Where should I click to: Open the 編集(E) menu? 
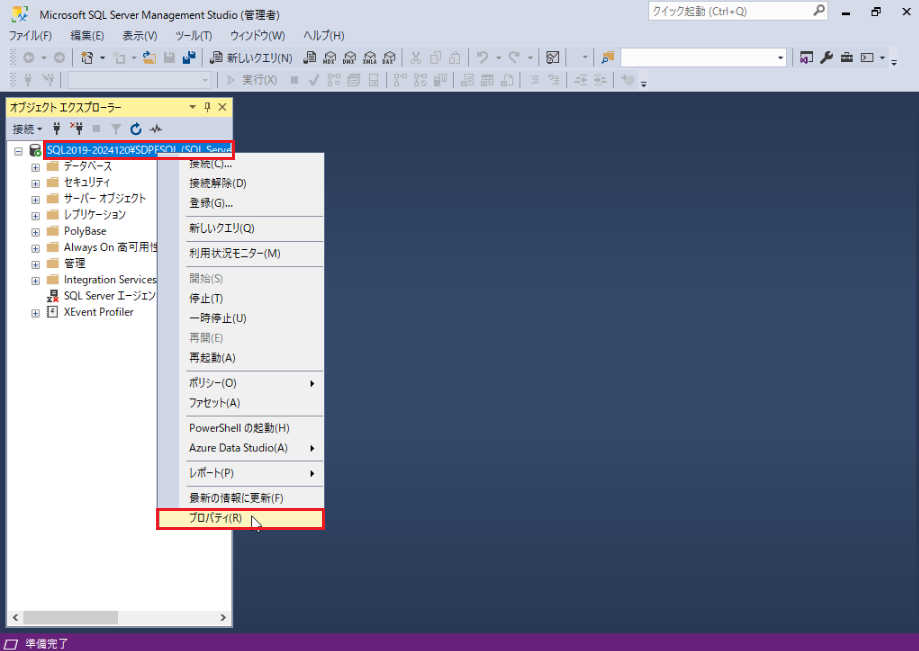tap(87, 36)
